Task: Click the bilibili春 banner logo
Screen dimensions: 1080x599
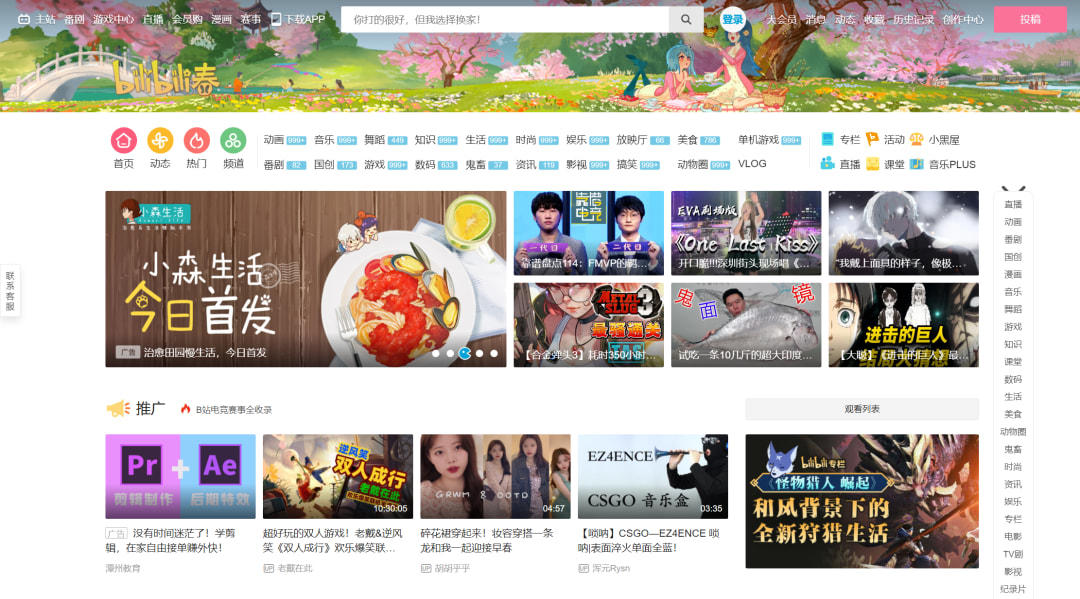Action: point(165,79)
